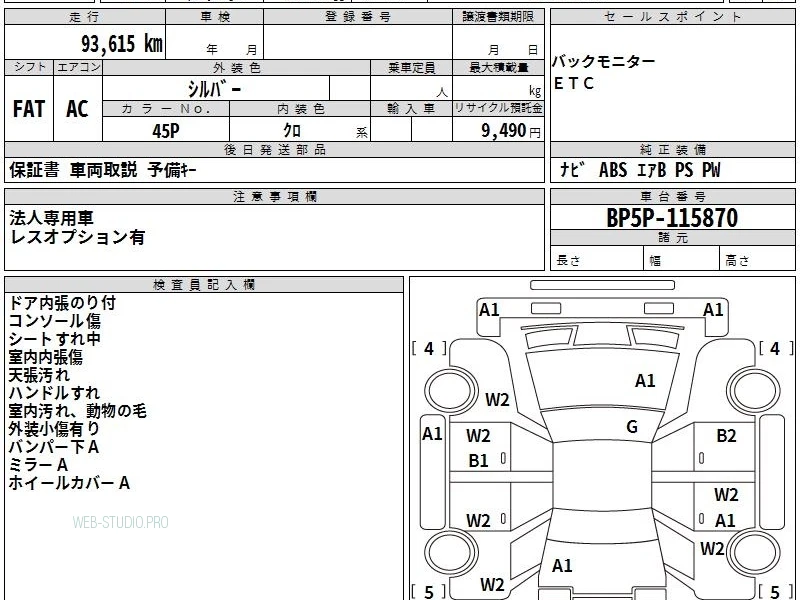
Task: Click the 内装色 header cell
Action: point(300,108)
